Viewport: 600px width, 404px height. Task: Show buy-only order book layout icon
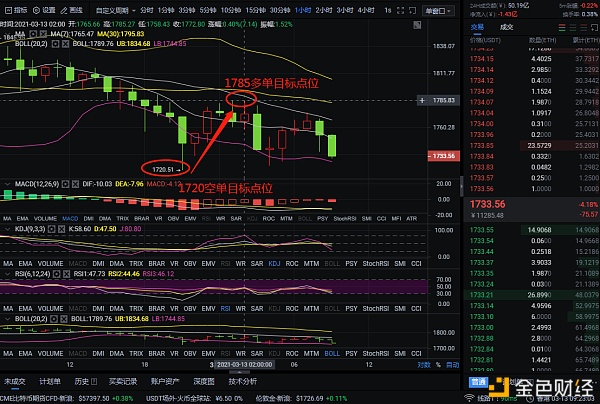[x=573, y=28]
